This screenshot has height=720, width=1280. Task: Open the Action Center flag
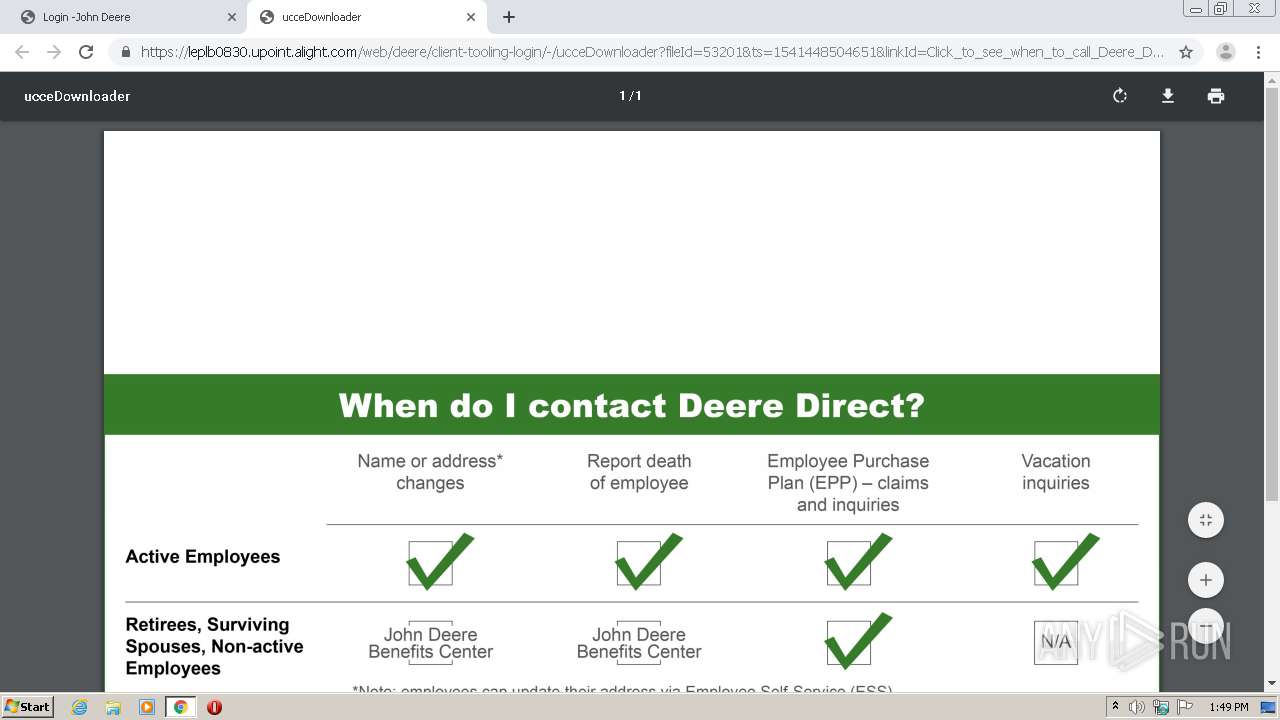pos(1185,707)
